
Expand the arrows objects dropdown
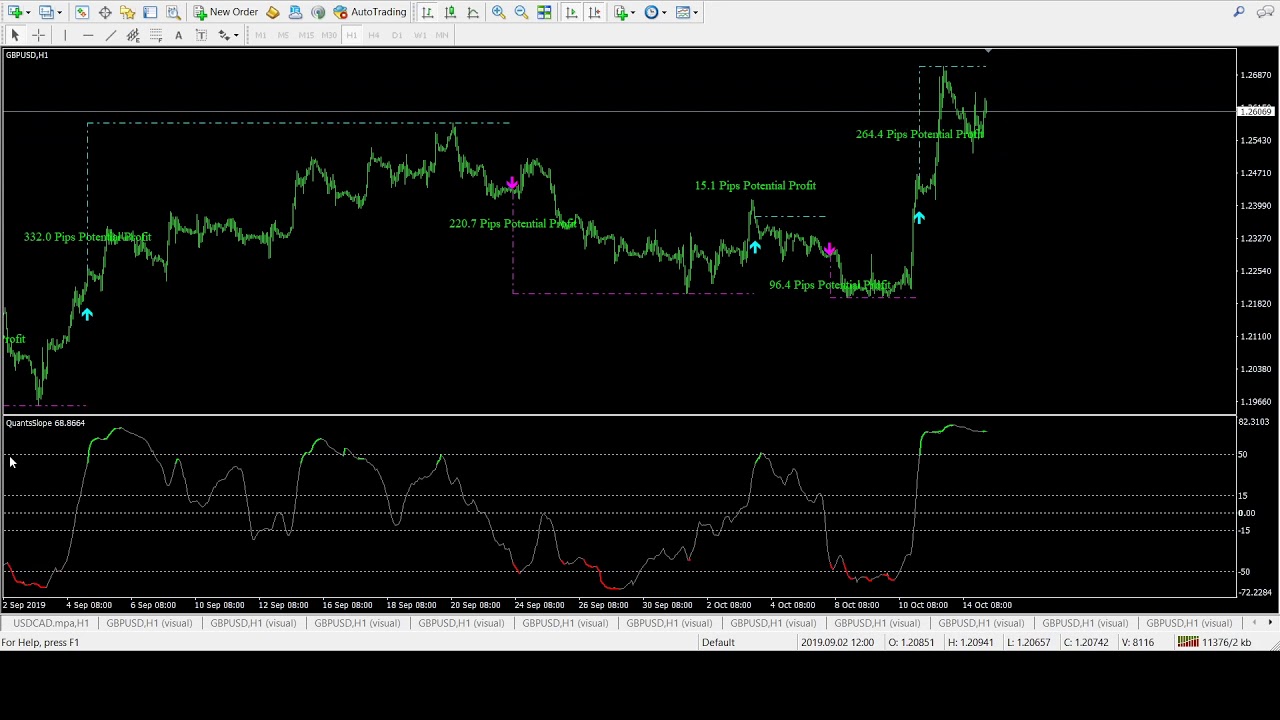[235, 35]
